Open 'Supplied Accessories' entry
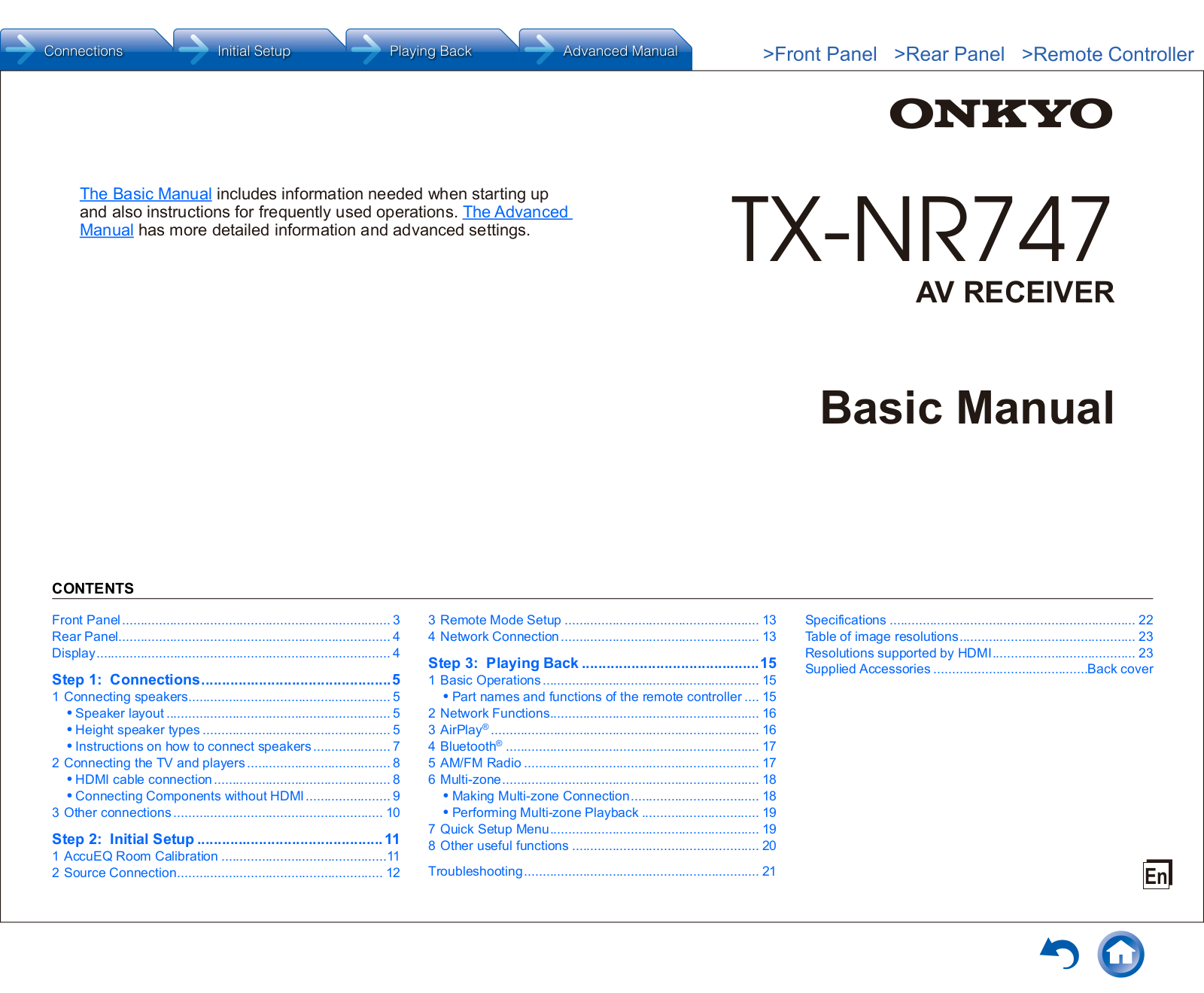This screenshot has height=993, width=1204. [x=979, y=669]
